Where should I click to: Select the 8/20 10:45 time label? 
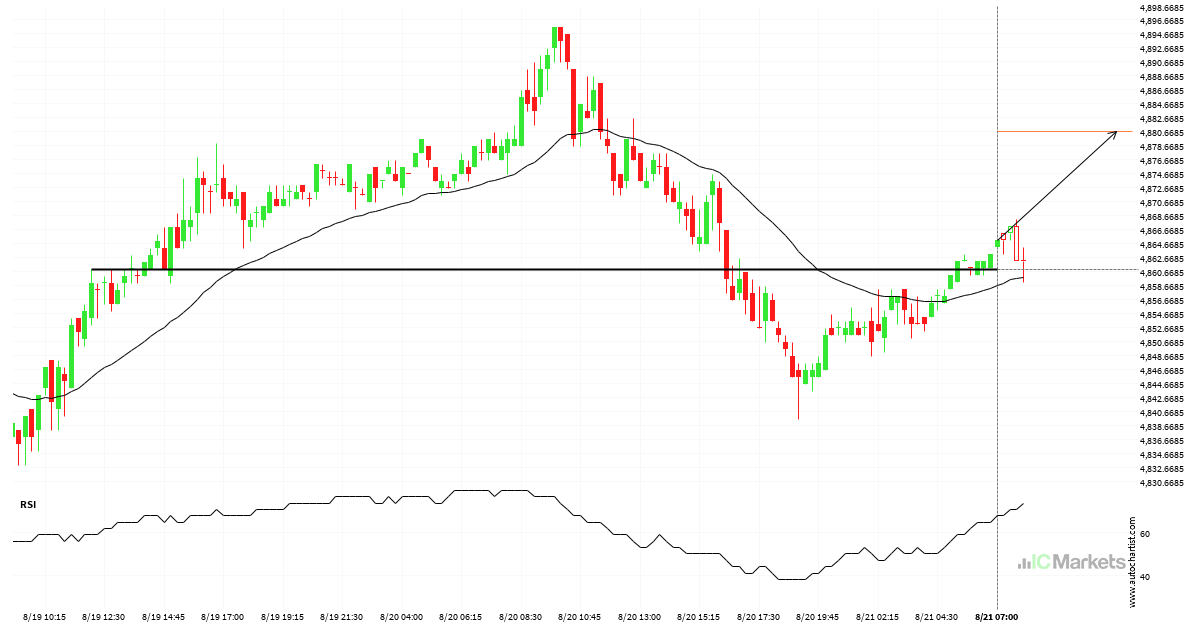(581, 617)
